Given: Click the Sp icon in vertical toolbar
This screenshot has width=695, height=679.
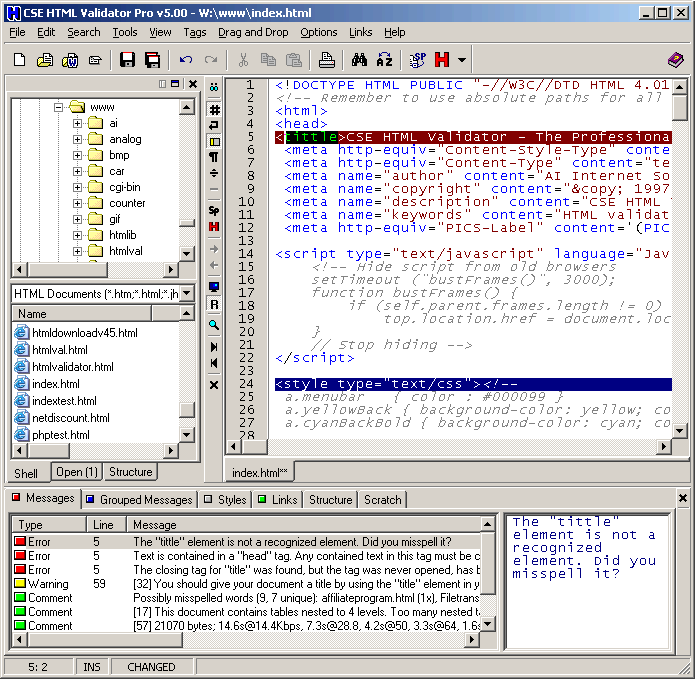Looking at the screenshot, I should point(214,210).
